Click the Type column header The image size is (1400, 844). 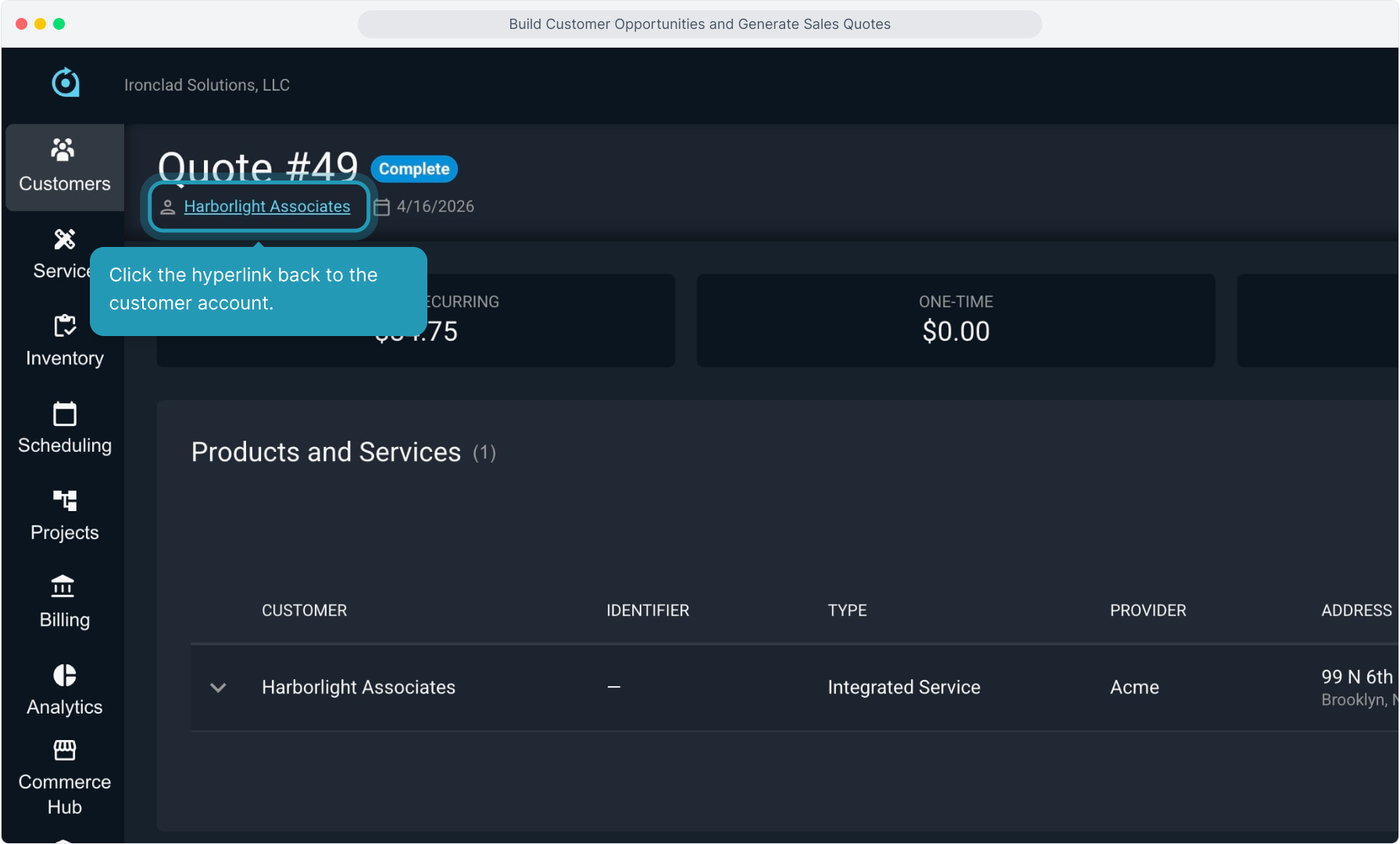[x=847, y=610]
